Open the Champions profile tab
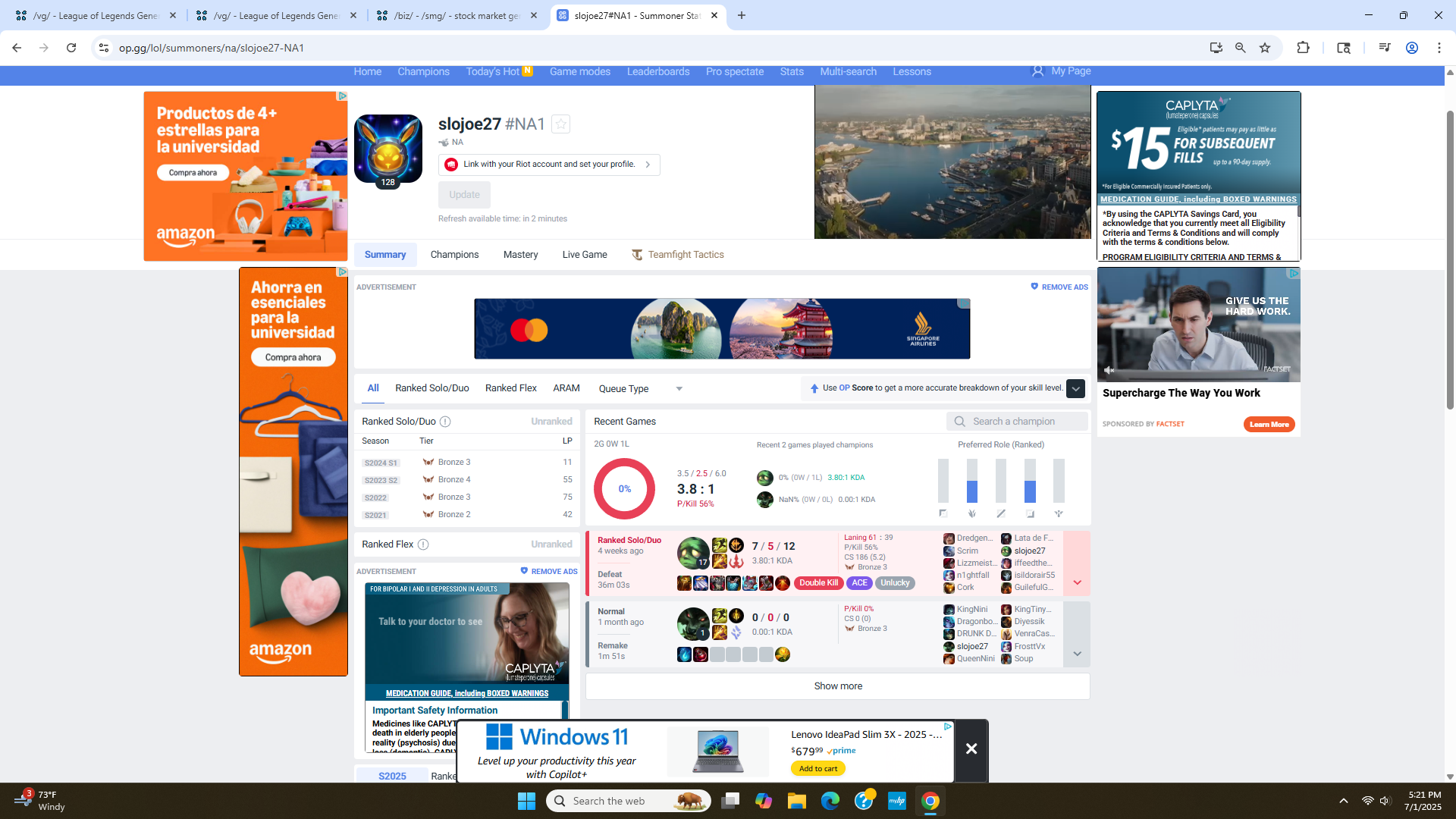 click(454, 255)
